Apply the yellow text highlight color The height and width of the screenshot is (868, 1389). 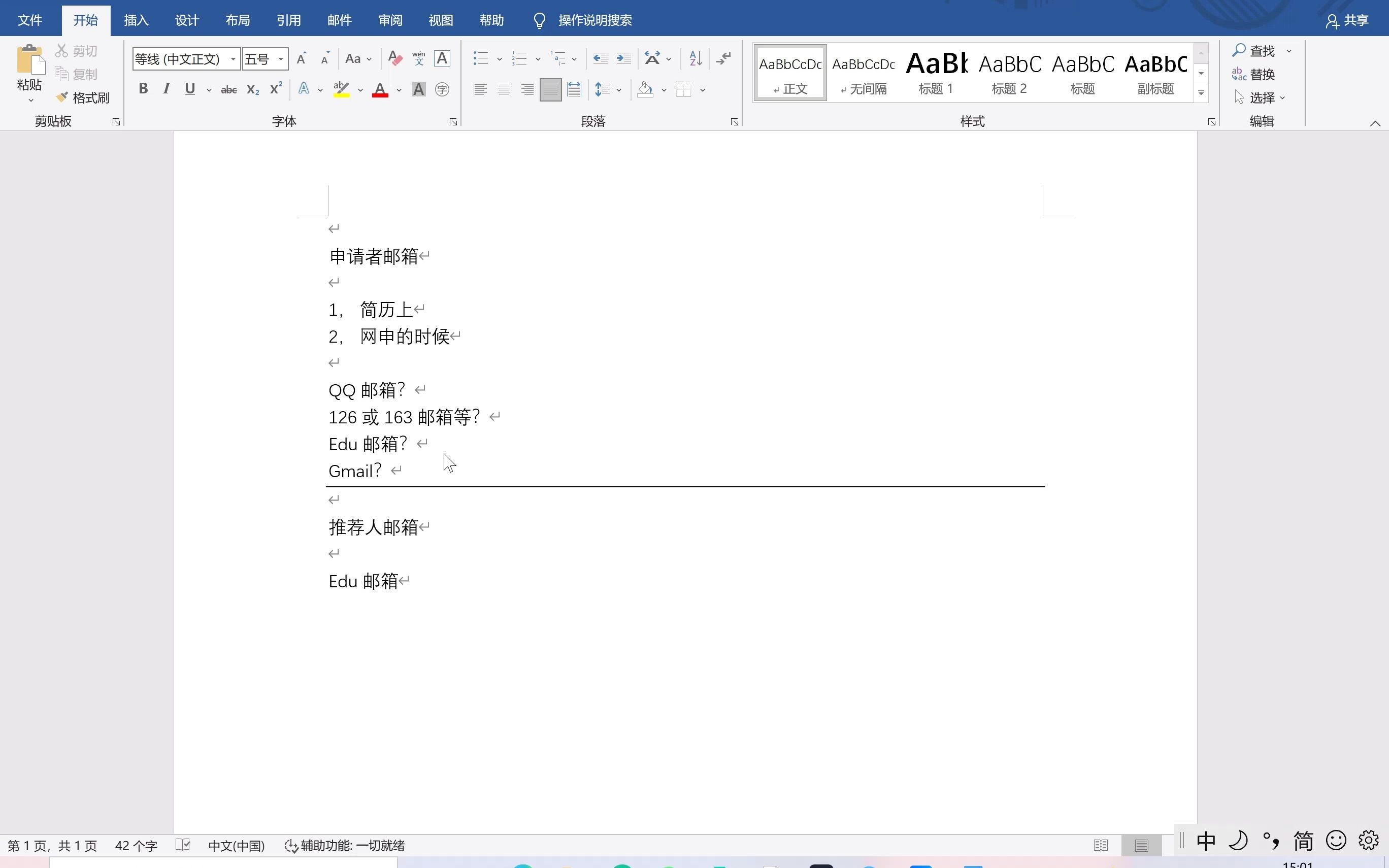click(342, 89)
